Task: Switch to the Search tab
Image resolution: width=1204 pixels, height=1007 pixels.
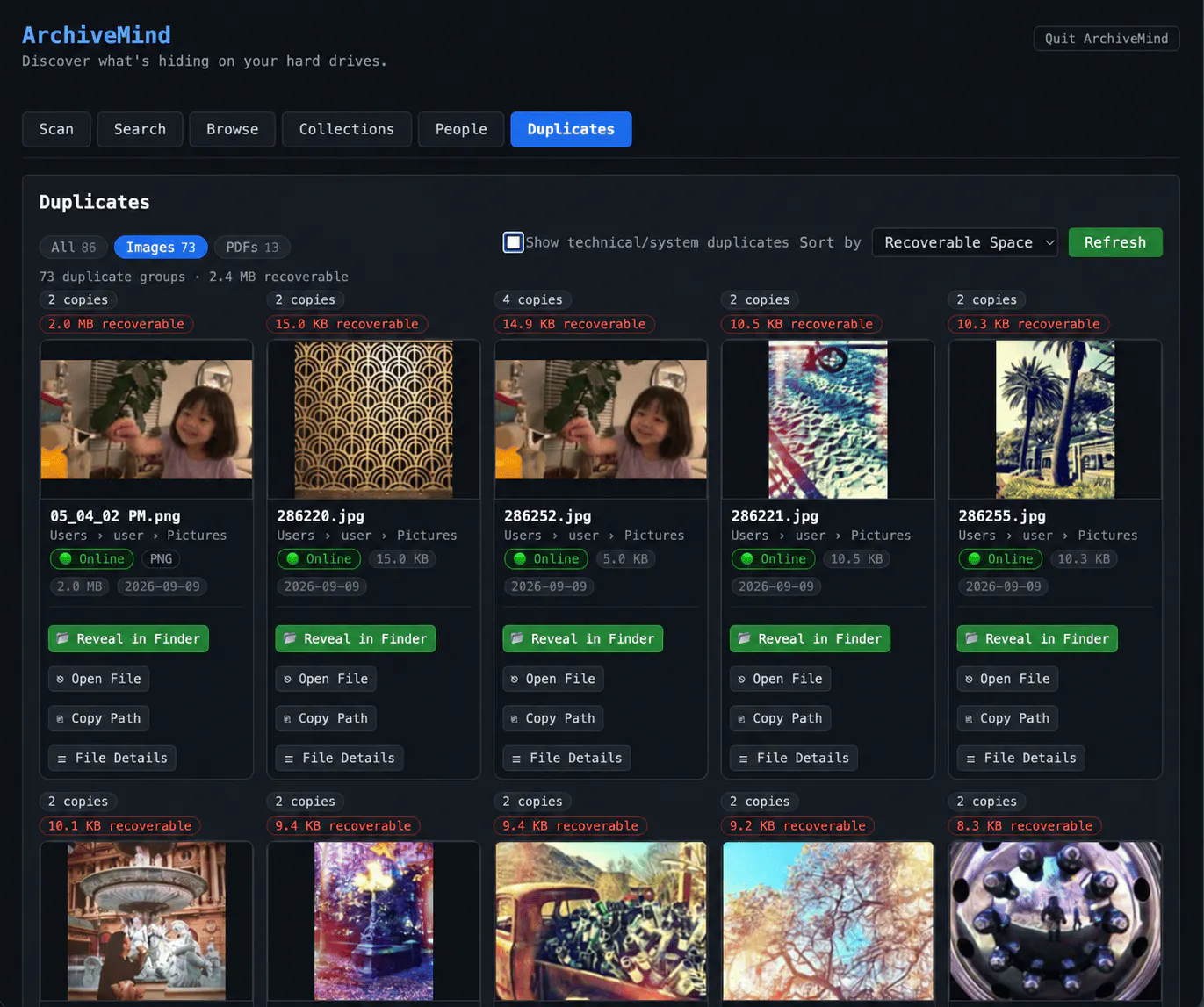Action: coord(140,129)
